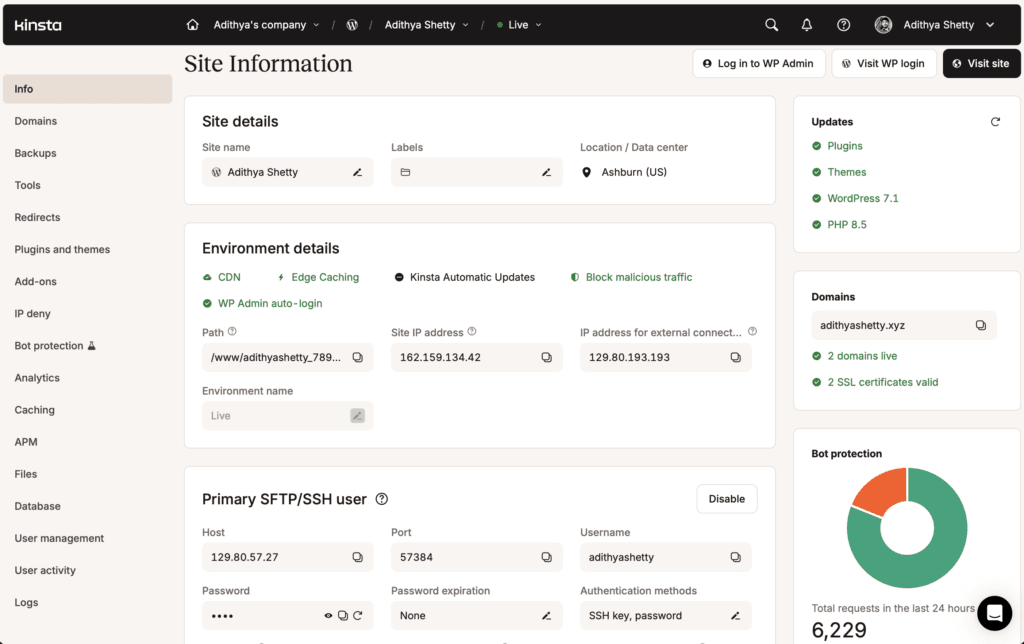Copy the username adithyashetty

[x=735, y=557]
